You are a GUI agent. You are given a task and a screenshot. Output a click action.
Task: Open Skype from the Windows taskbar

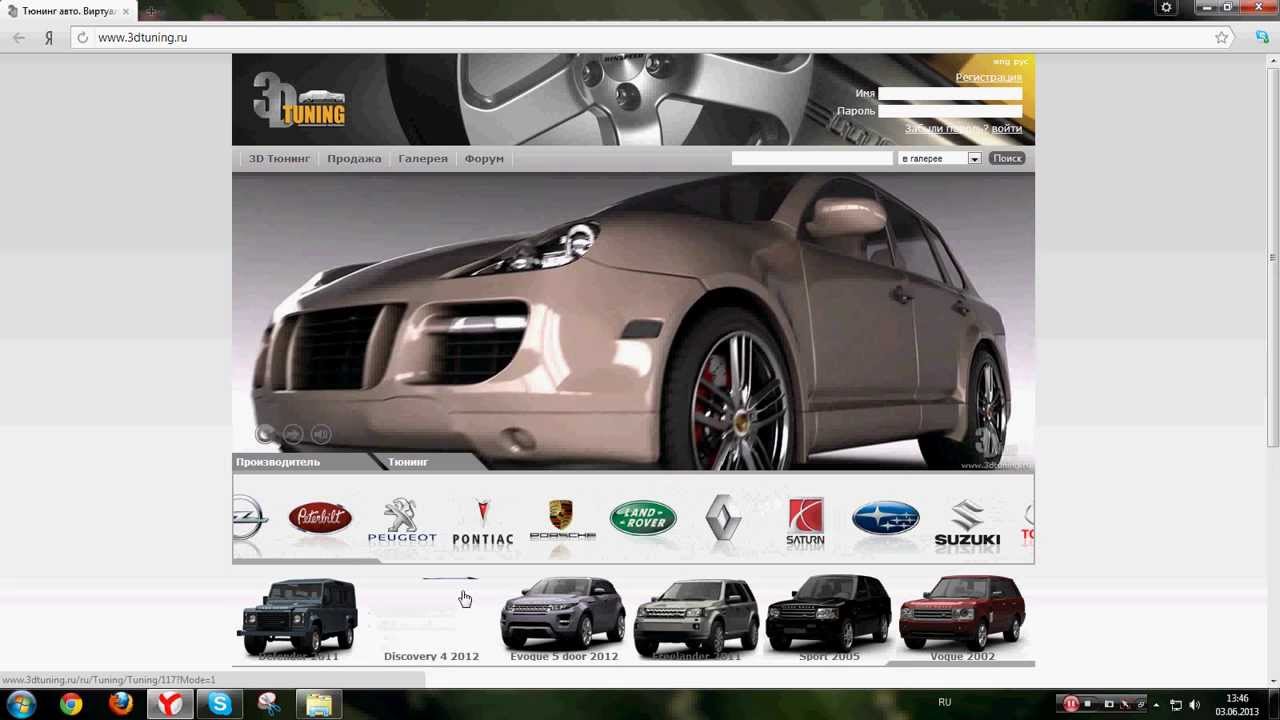coord(220,704)
